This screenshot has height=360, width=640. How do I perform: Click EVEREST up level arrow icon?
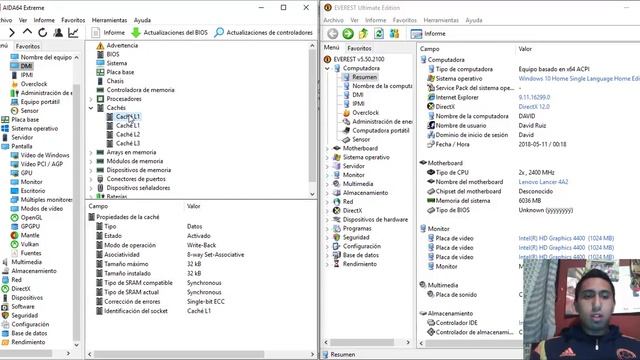point(363,33)
